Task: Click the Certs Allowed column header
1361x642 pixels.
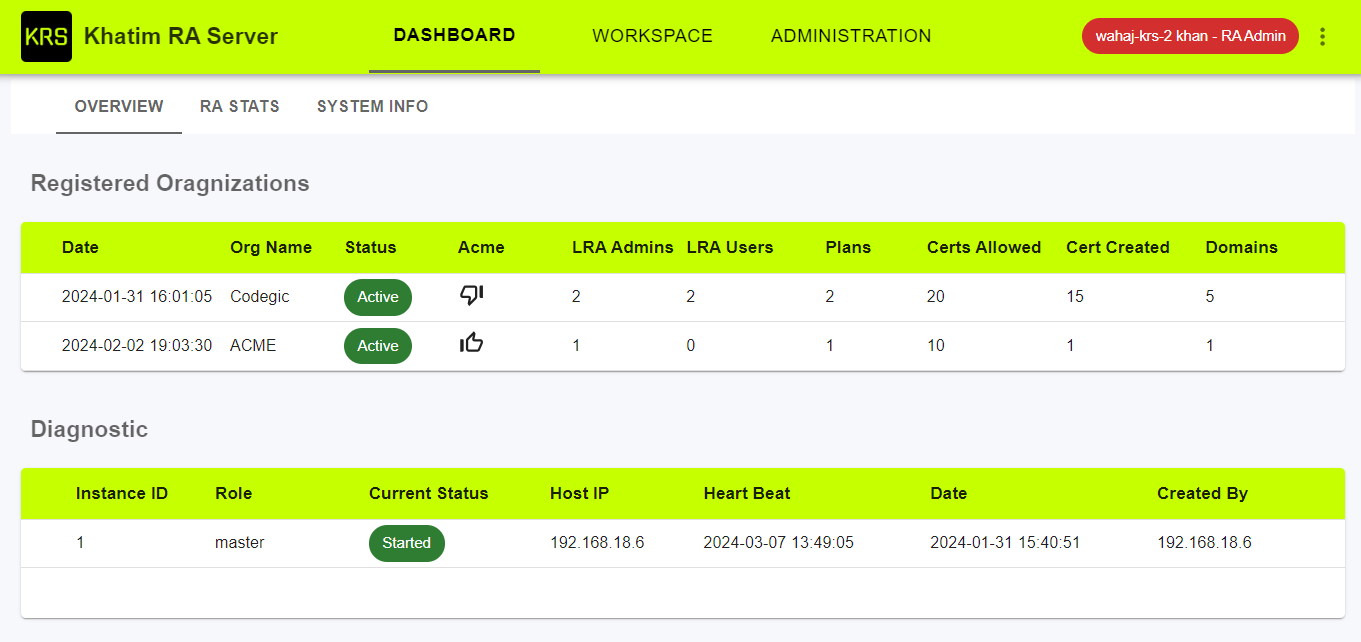Action: (984, 248)
